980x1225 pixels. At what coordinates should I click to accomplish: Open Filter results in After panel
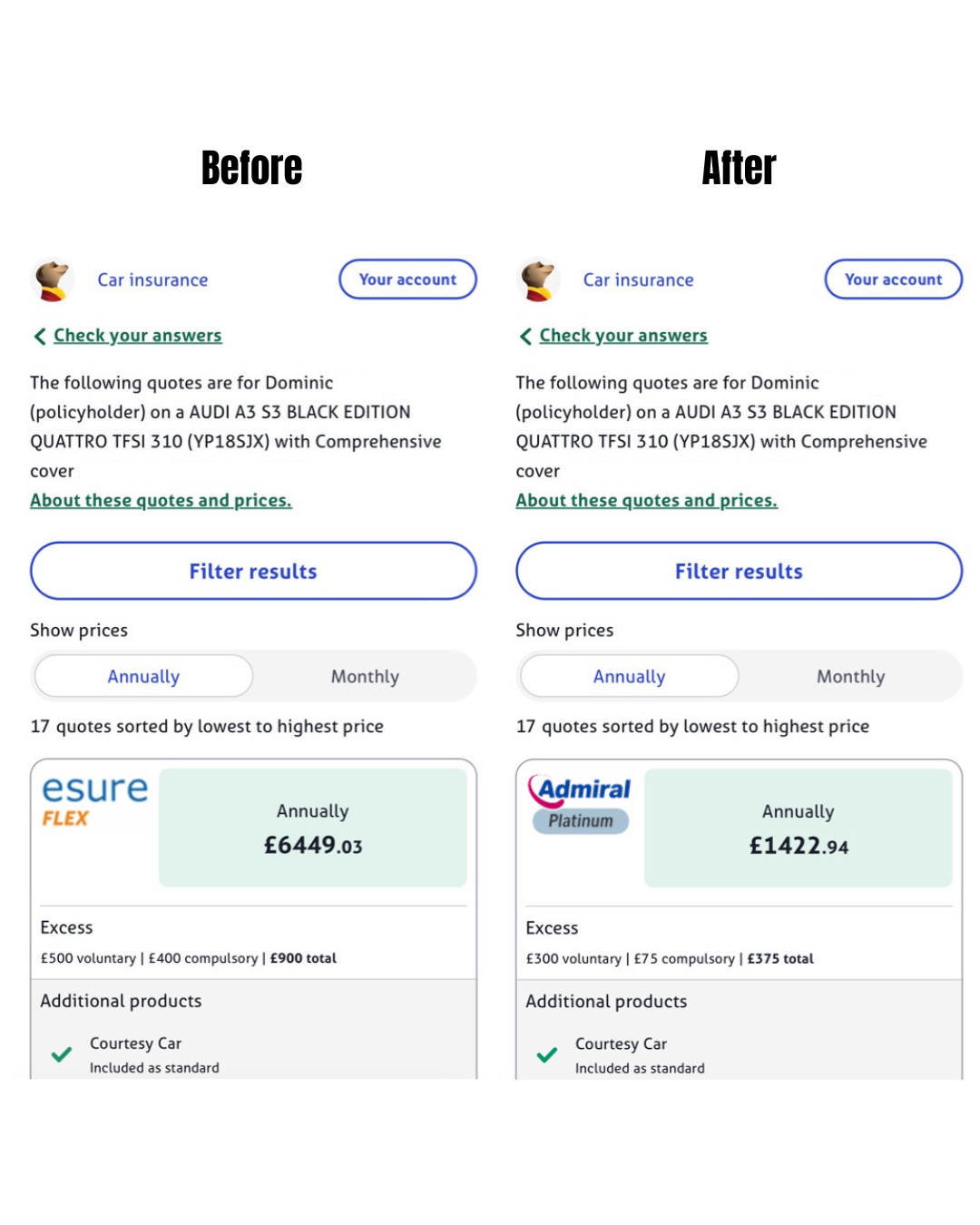(x=739, y=572)
